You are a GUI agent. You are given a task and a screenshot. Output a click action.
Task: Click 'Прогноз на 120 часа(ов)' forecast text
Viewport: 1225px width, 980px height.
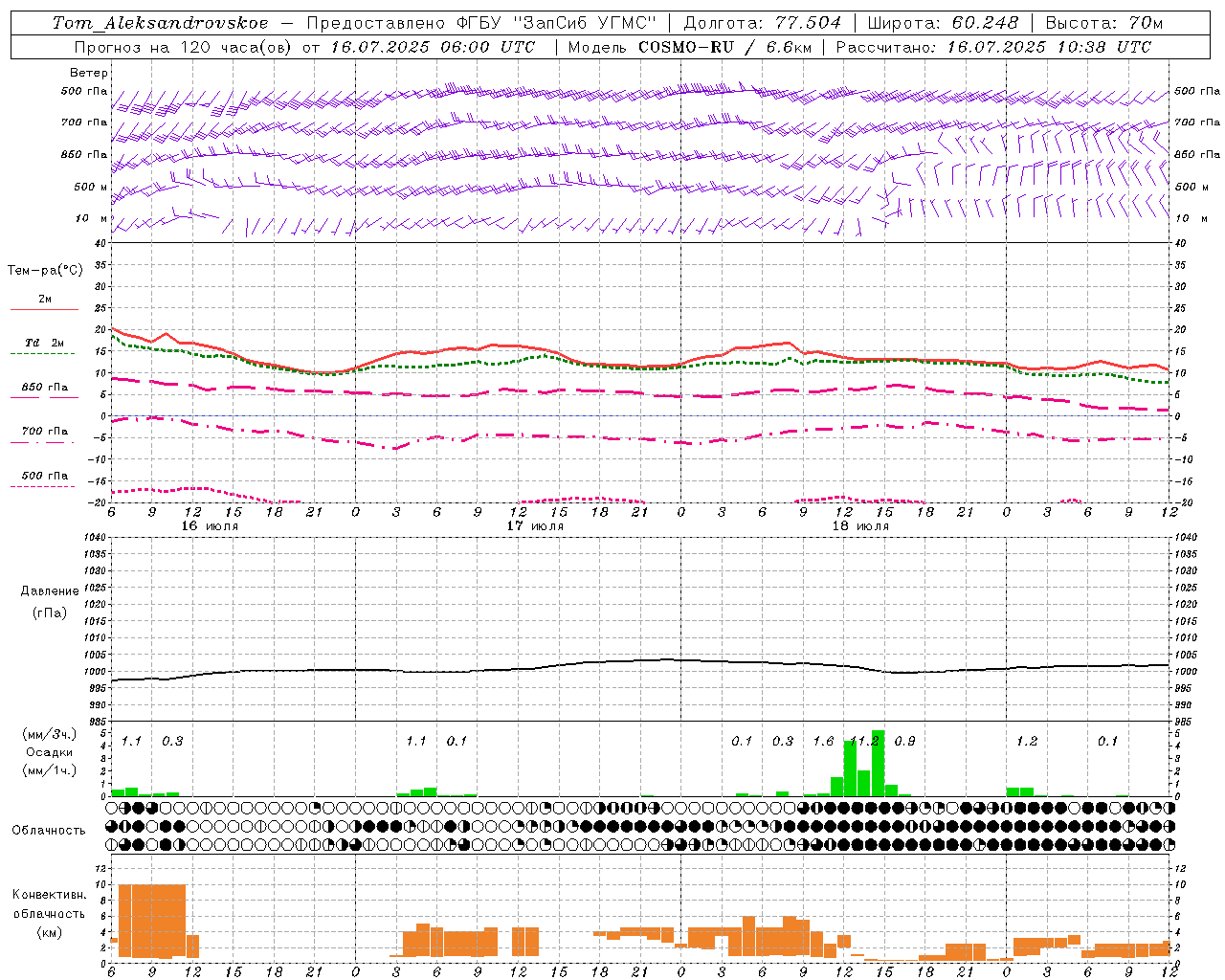pyautogui.click(x=184, y=47)
